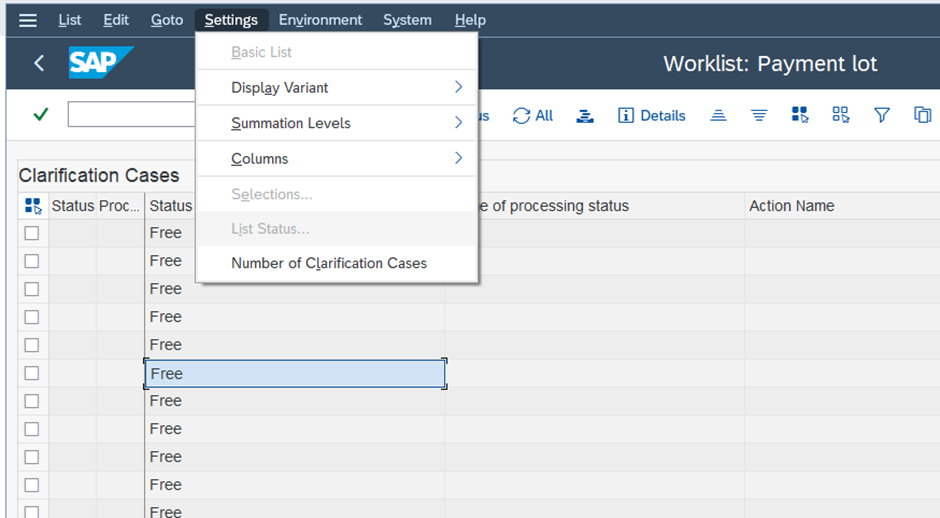Tick the checkbox in eighth Free row
The width and height of the screenshot is (940, 518).
pyautogui.click(x=32, y=429)
